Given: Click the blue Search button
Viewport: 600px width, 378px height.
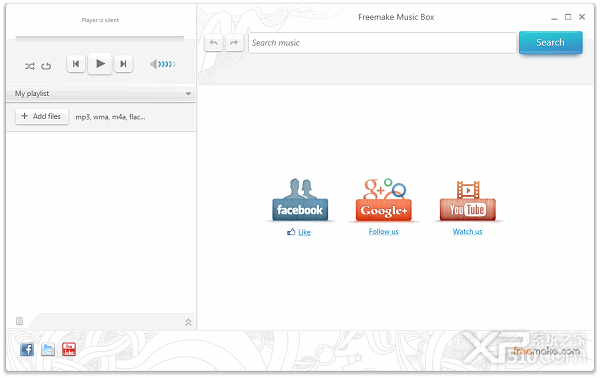Looking at the screenshot, I should [551, 42].
